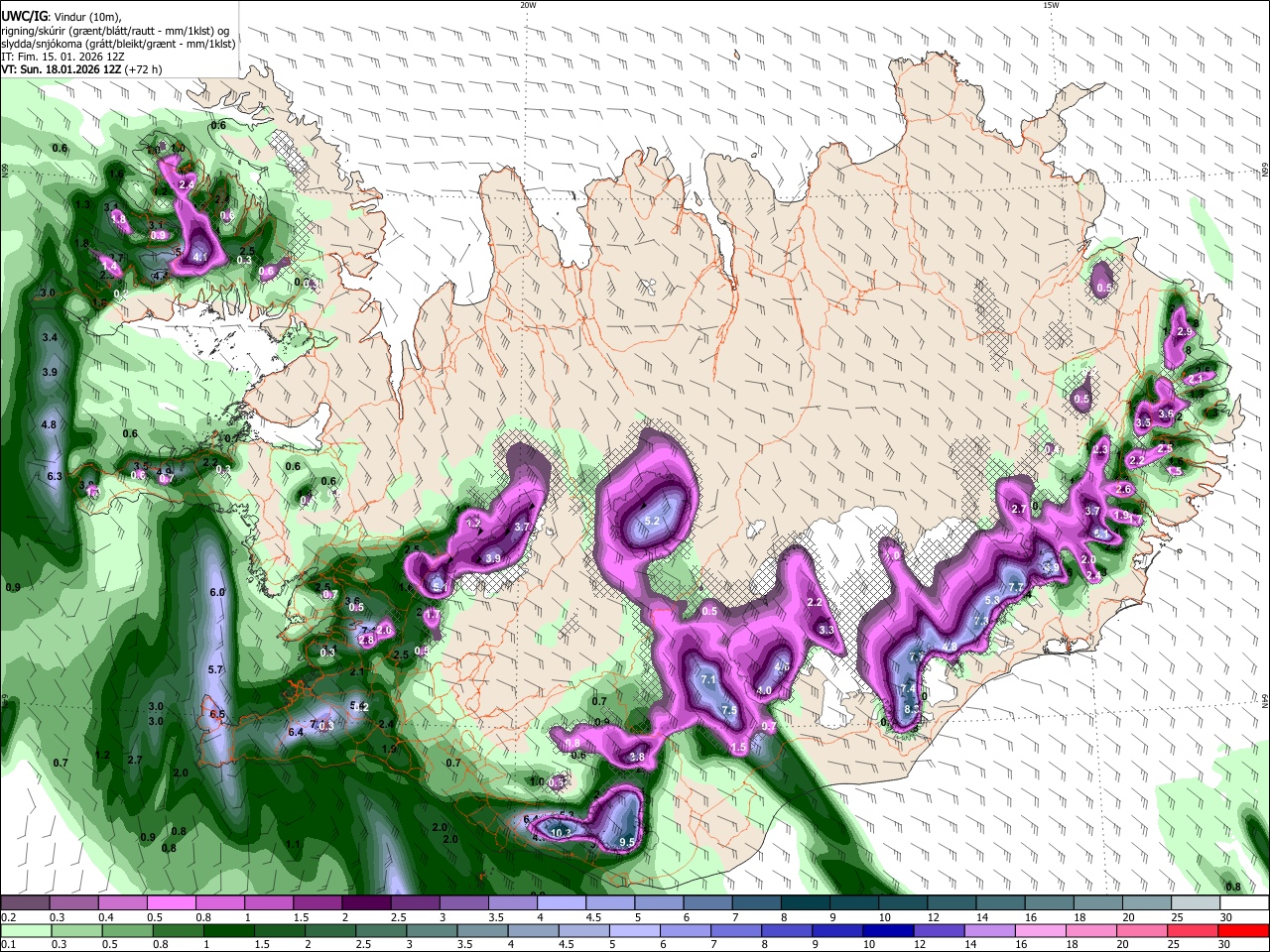Click the 6.4 rain value in the southwest

click(295, 732)
